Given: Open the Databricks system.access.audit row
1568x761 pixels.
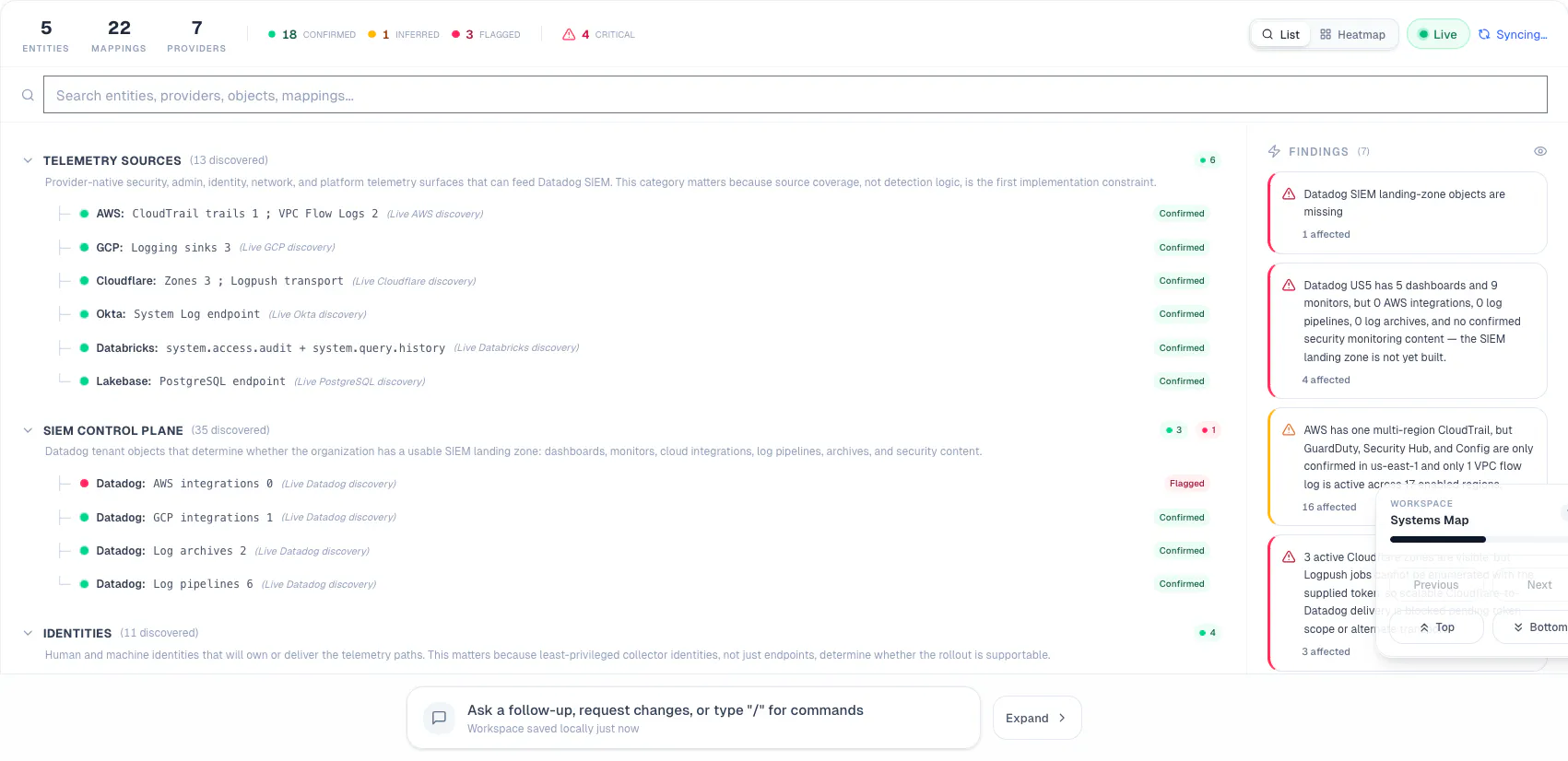Looking at the screenshot, I should pyautogui.click(x=634, y=347).
